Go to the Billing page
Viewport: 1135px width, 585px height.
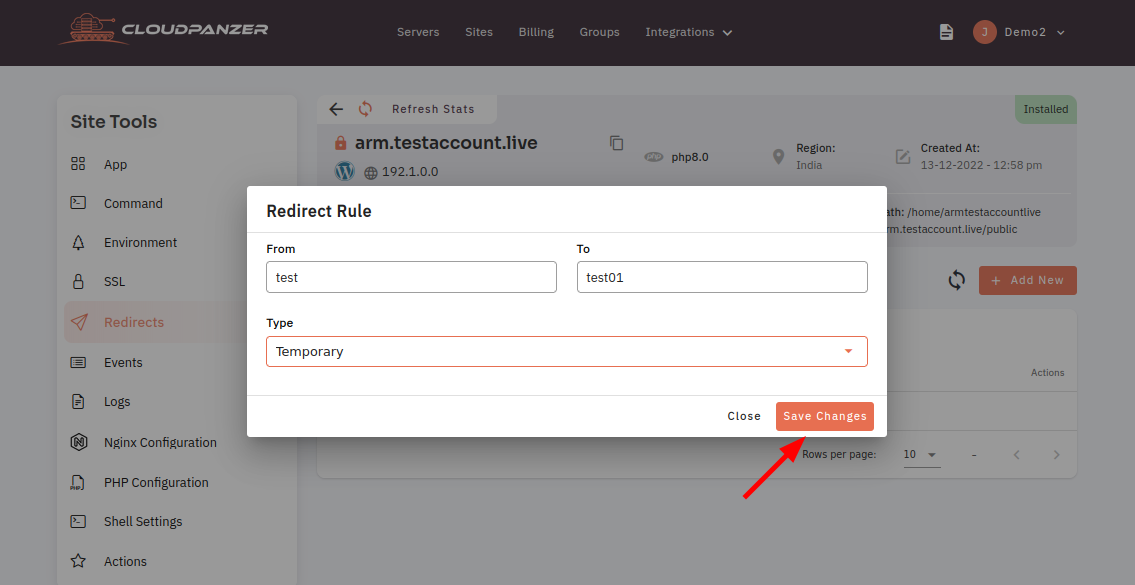[x=536, y=32]
